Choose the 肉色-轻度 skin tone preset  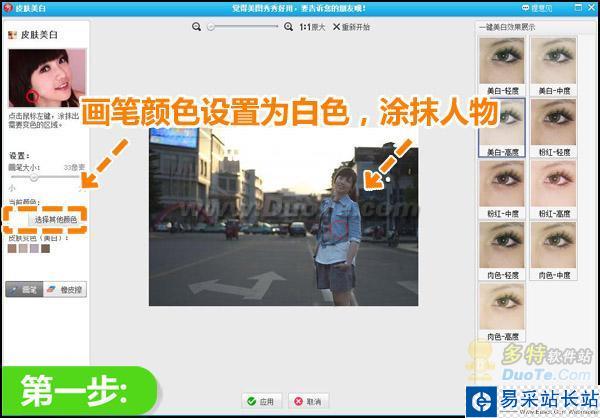[x=502, y=251]
